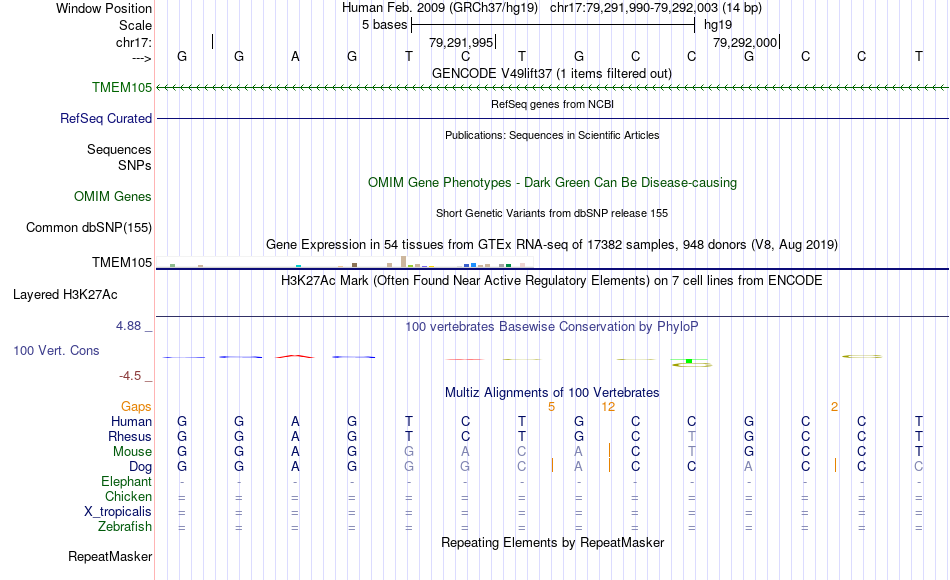Click the OMIM Gene Phenotypes track title

[x=552, y=182]
